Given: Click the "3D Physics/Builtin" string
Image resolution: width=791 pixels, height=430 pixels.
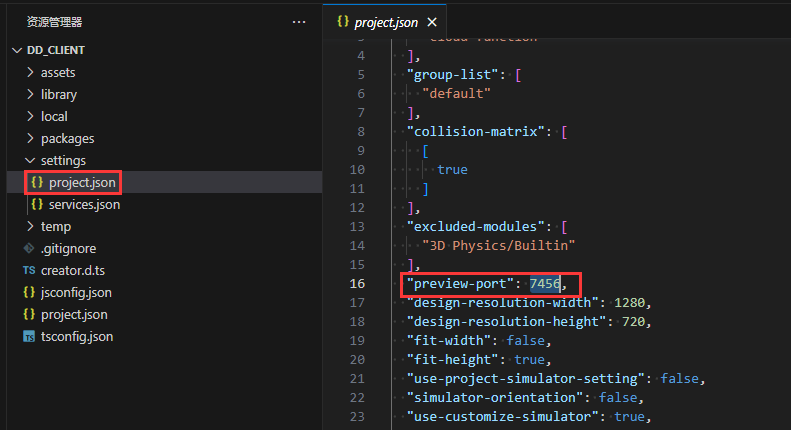Looking at the screenshot, I should point(498,246).
